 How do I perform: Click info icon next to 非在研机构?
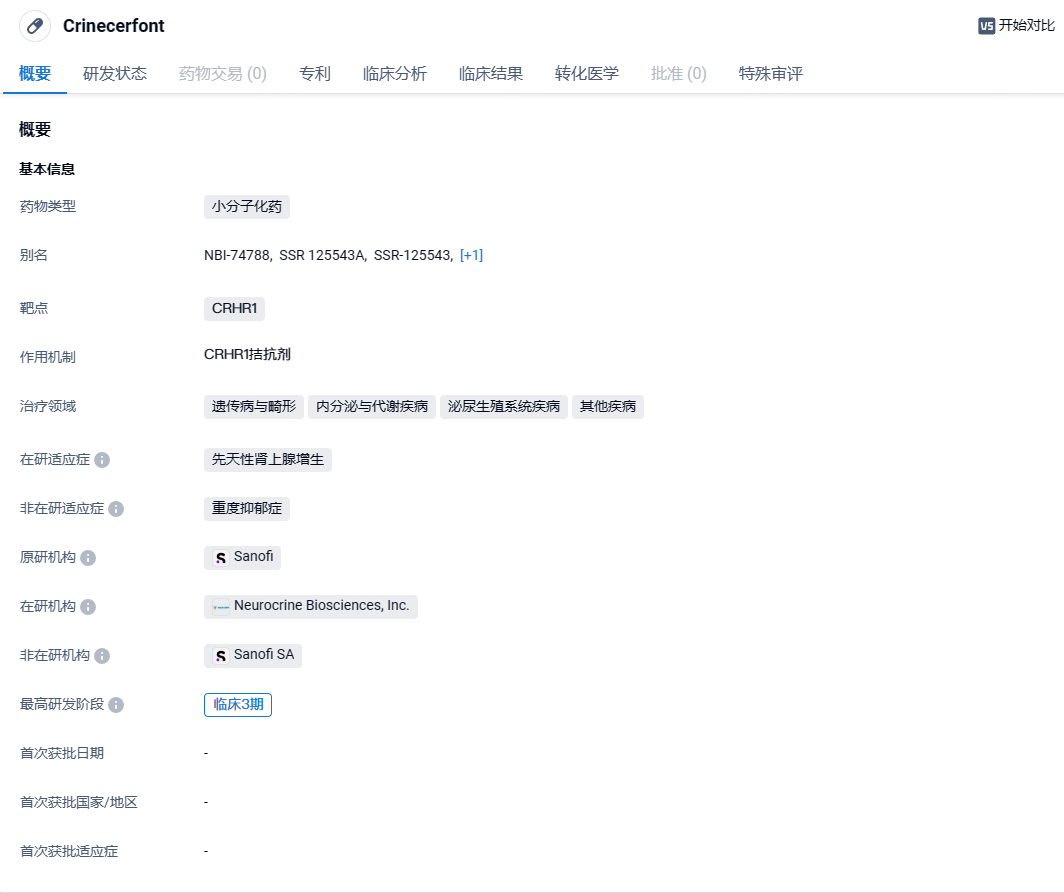coord(102,656)
